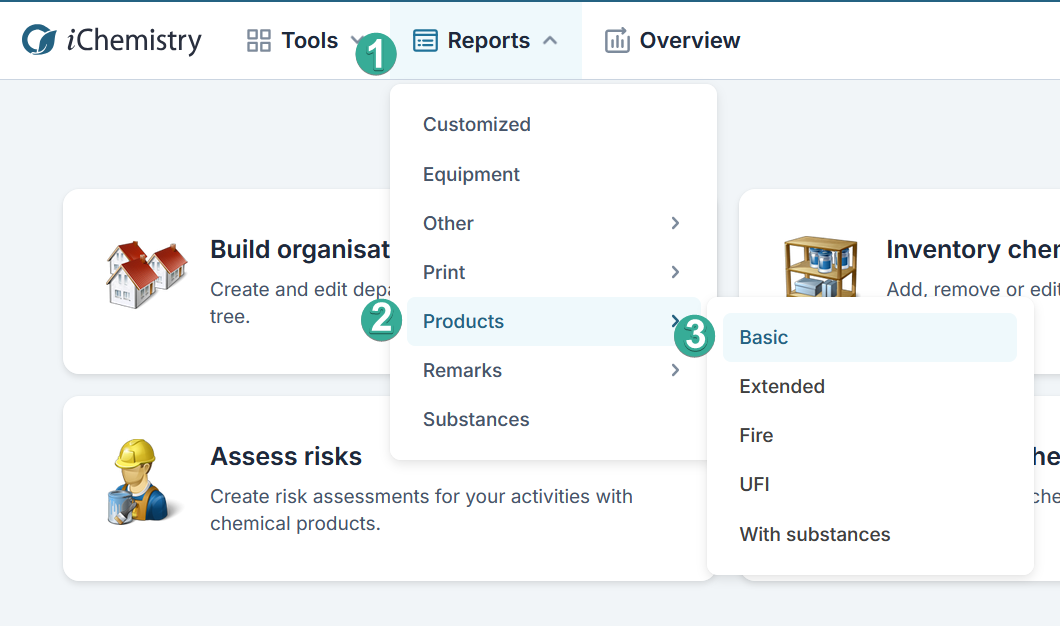Click the red houses organisation icon

(x=147, y=272)
